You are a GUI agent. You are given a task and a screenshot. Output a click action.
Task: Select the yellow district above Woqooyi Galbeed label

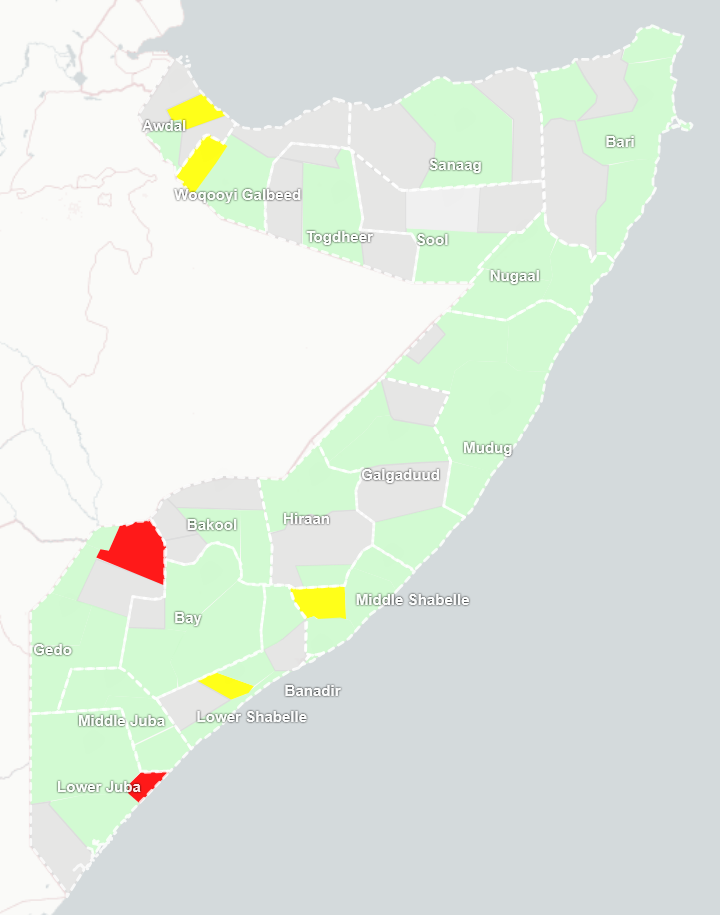tap(202, 160)
